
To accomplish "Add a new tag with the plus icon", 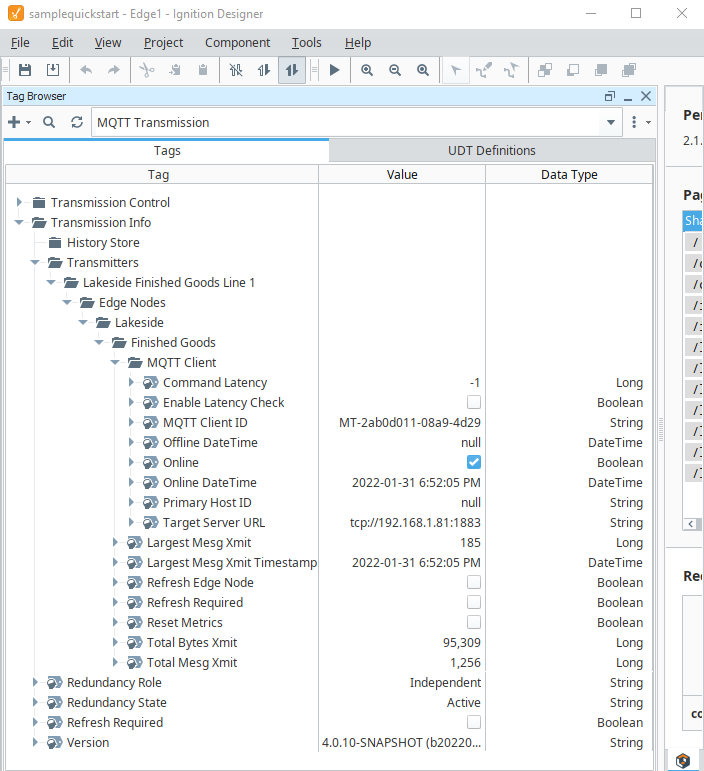I will [15, 122].
